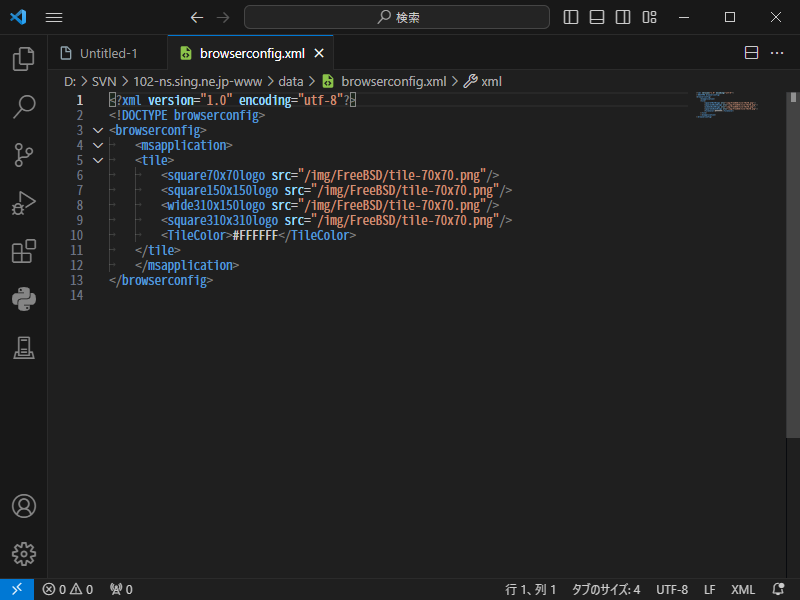Click the wide310x150logo tag name
Screen dimensions: 800x600
pyautogui.click(x=216, y=205)
